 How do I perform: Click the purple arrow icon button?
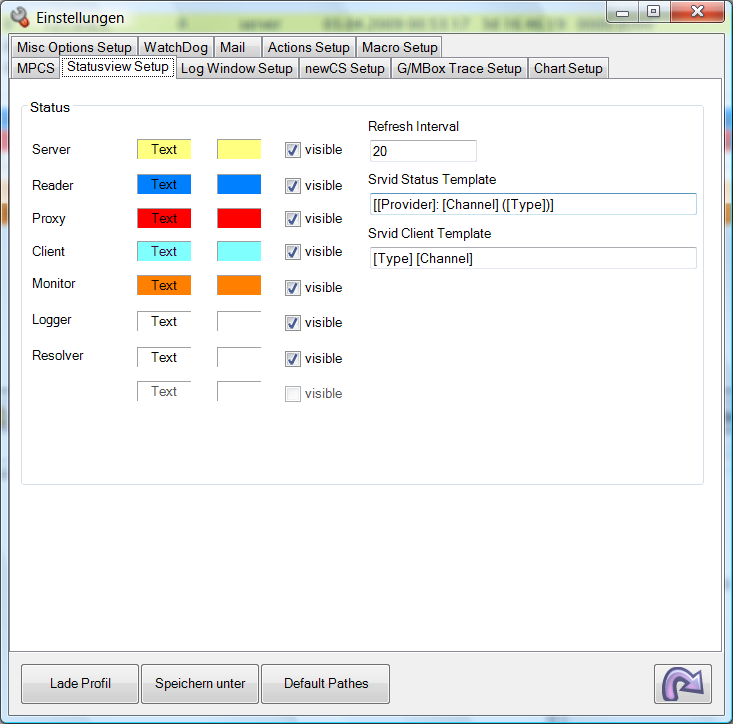click(x=683, y=684)
